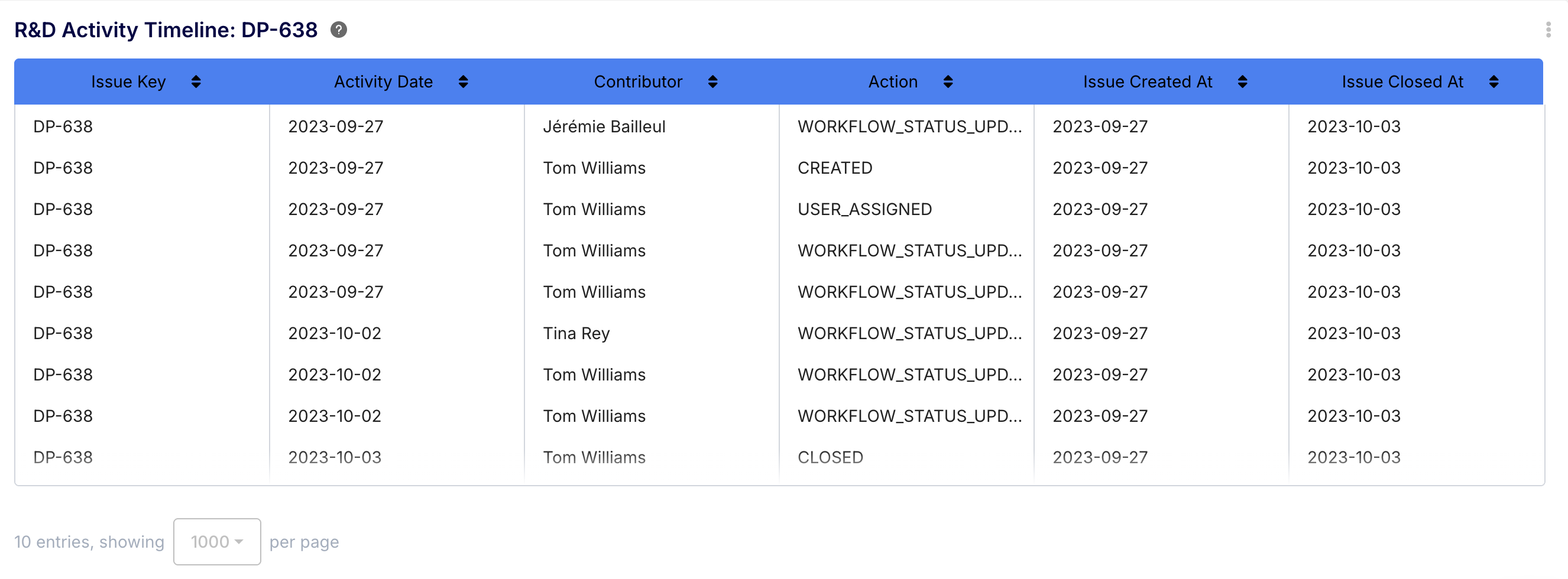Screen dimensions: 1568x579
Task: Select the Jérémie Bailleul contributor cell
Action: click(604, 126)
